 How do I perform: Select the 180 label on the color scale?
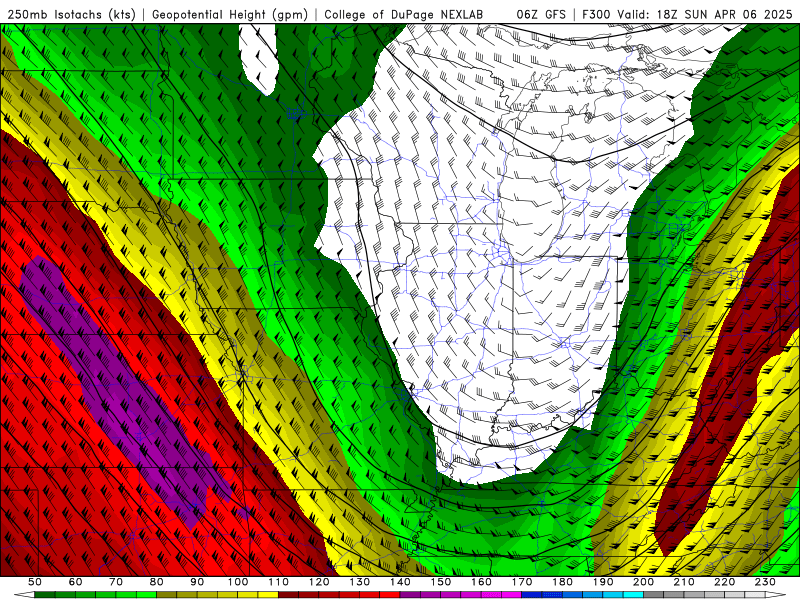point(562,582)
